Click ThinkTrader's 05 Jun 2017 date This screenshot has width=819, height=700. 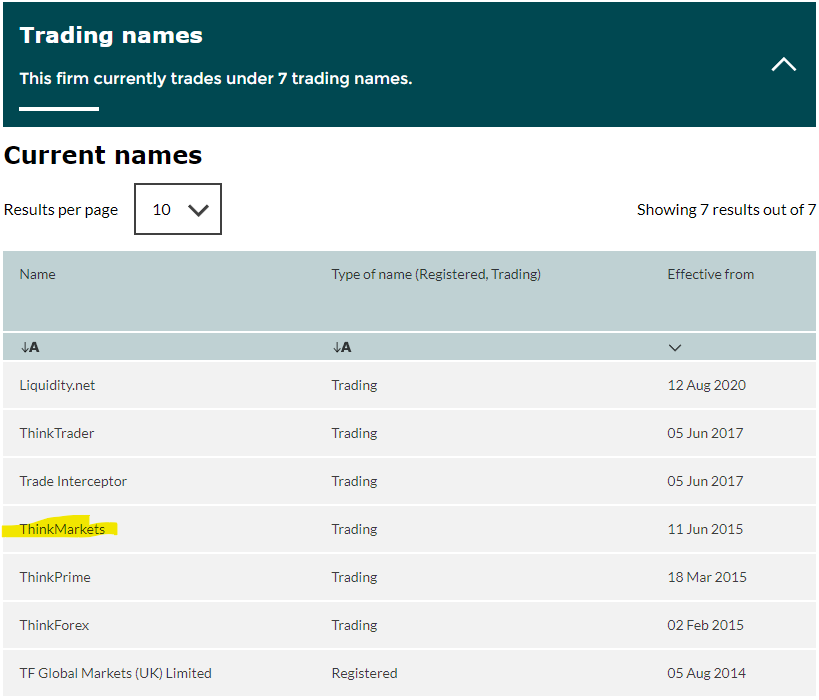705,433
